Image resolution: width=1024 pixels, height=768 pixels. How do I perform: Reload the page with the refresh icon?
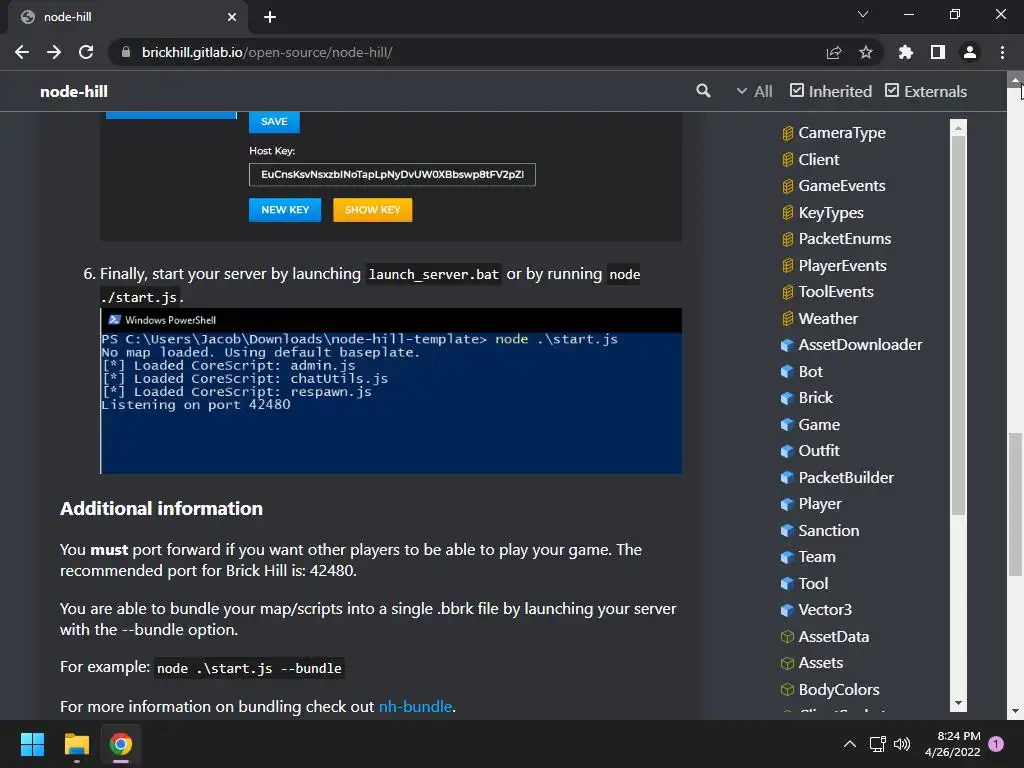click(x=86, y=52)
